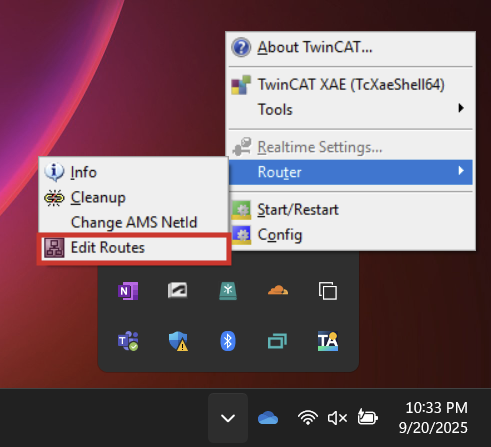Open the OneNote tray icon
Viewport: 491px width, 447px height.
128,291
